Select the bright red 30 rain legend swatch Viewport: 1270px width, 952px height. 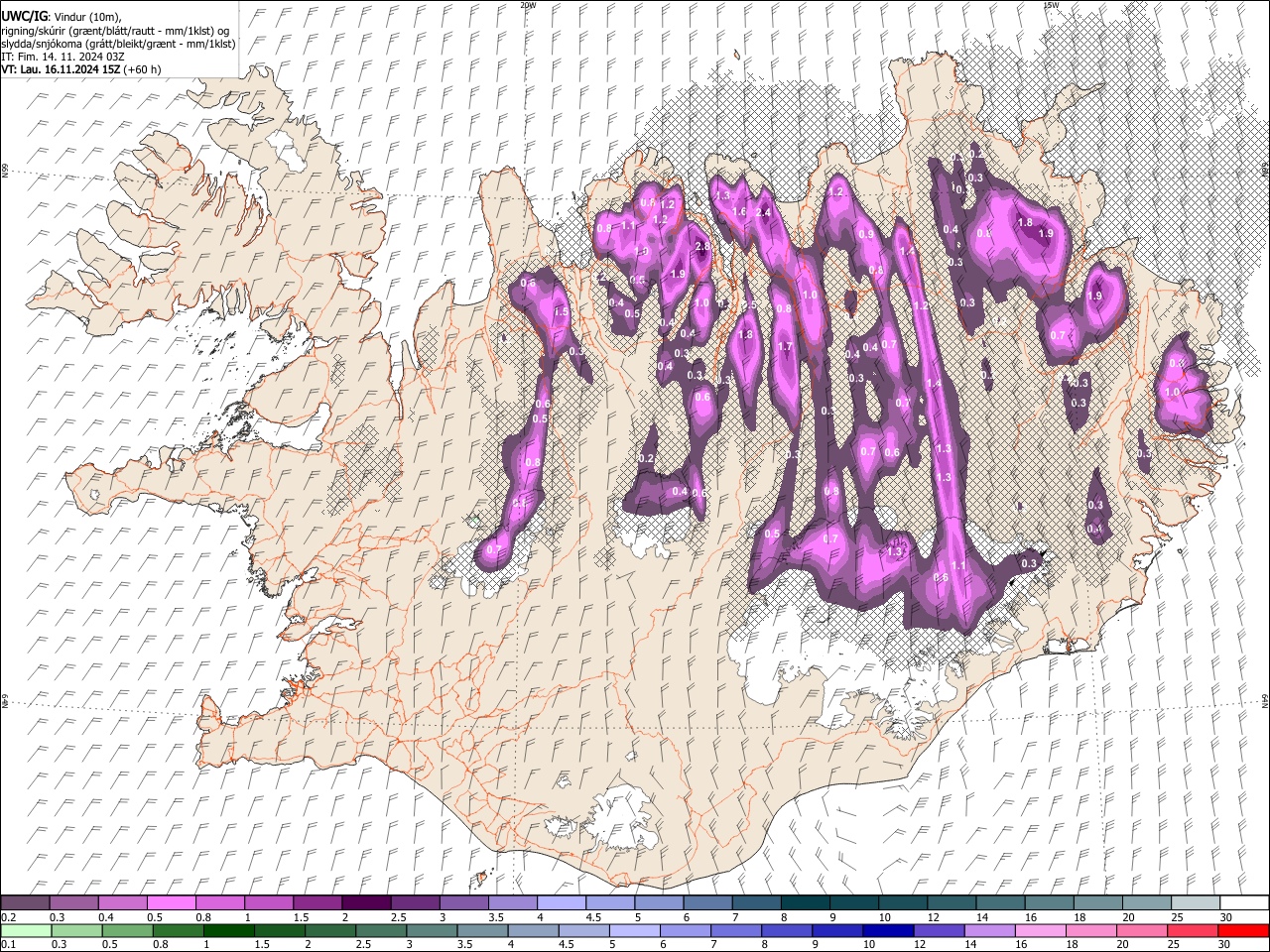point(1244,931)
